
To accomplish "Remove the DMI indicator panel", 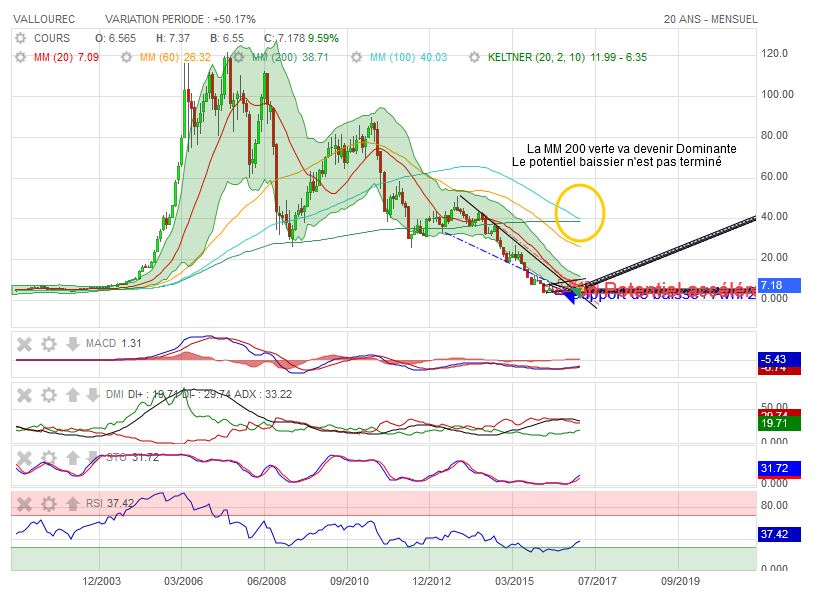I will tap(24, 395).
